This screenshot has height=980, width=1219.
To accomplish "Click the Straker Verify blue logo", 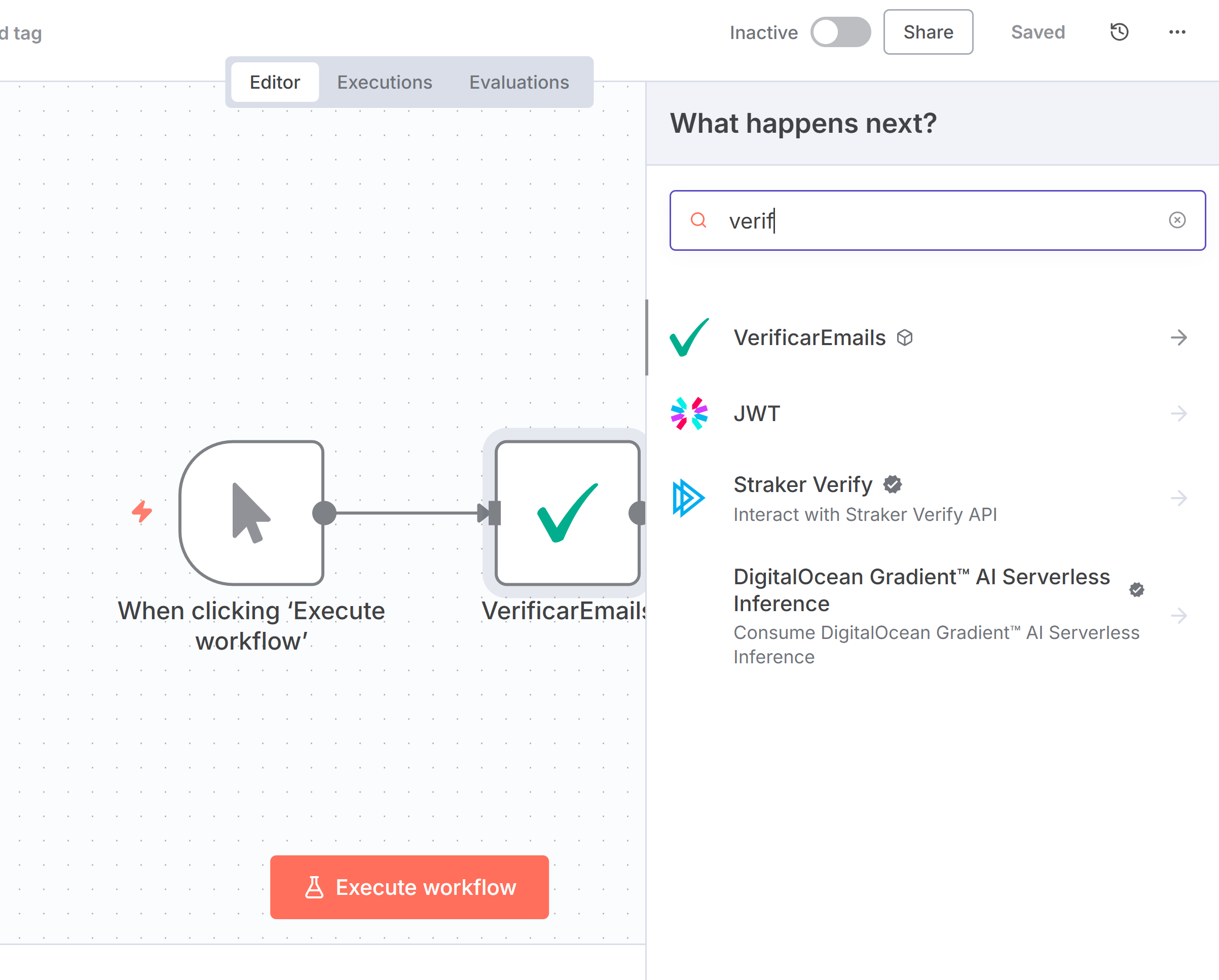I will click(x=688, y=498).
